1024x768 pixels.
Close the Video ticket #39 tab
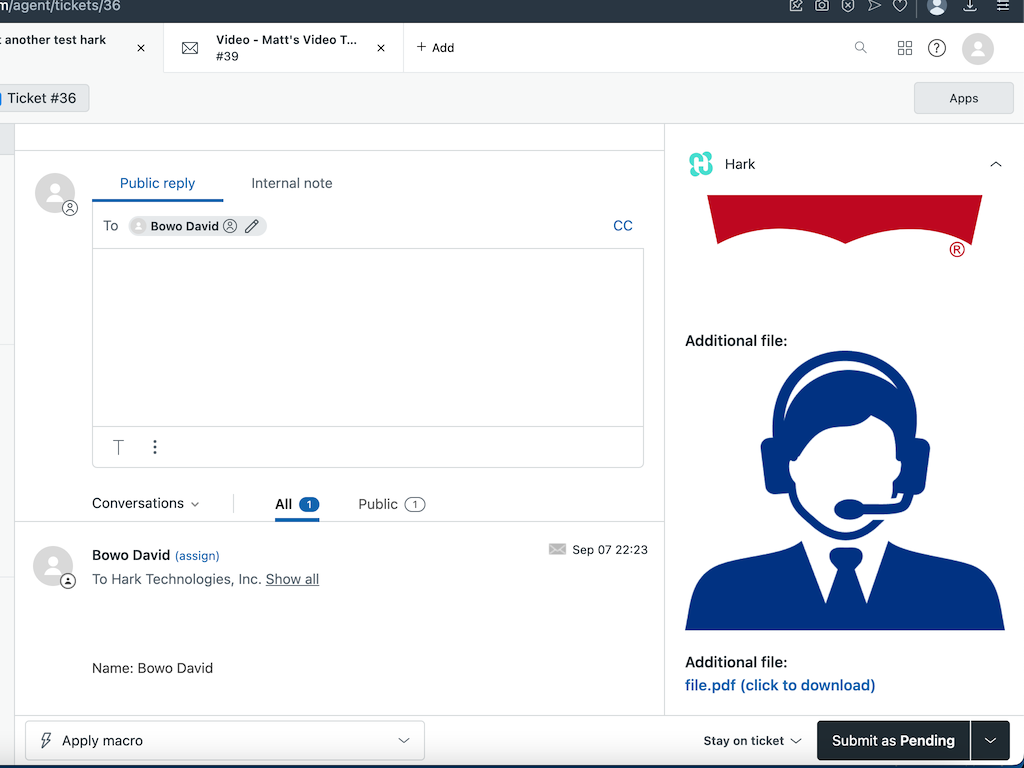[381, 48]
